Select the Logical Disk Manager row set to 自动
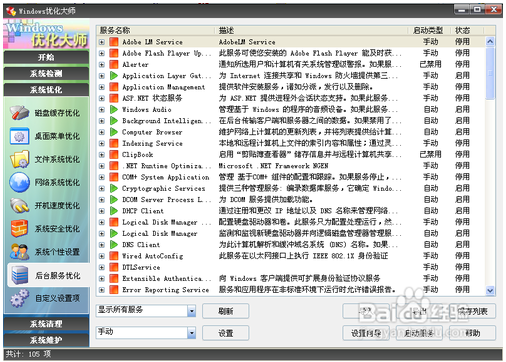Screen dimensions: 506x362 click(291, 233)
